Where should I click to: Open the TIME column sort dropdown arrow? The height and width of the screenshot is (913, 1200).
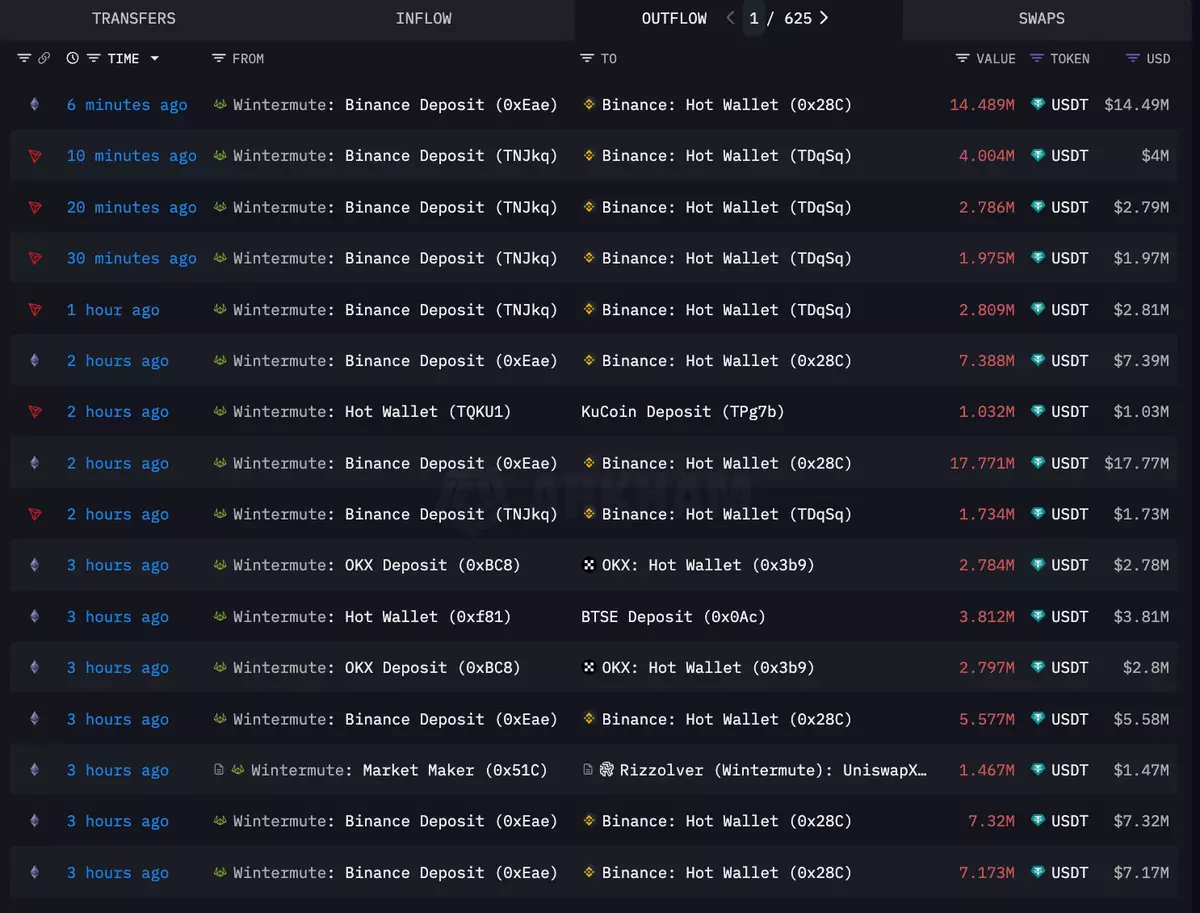click(154, 59)
